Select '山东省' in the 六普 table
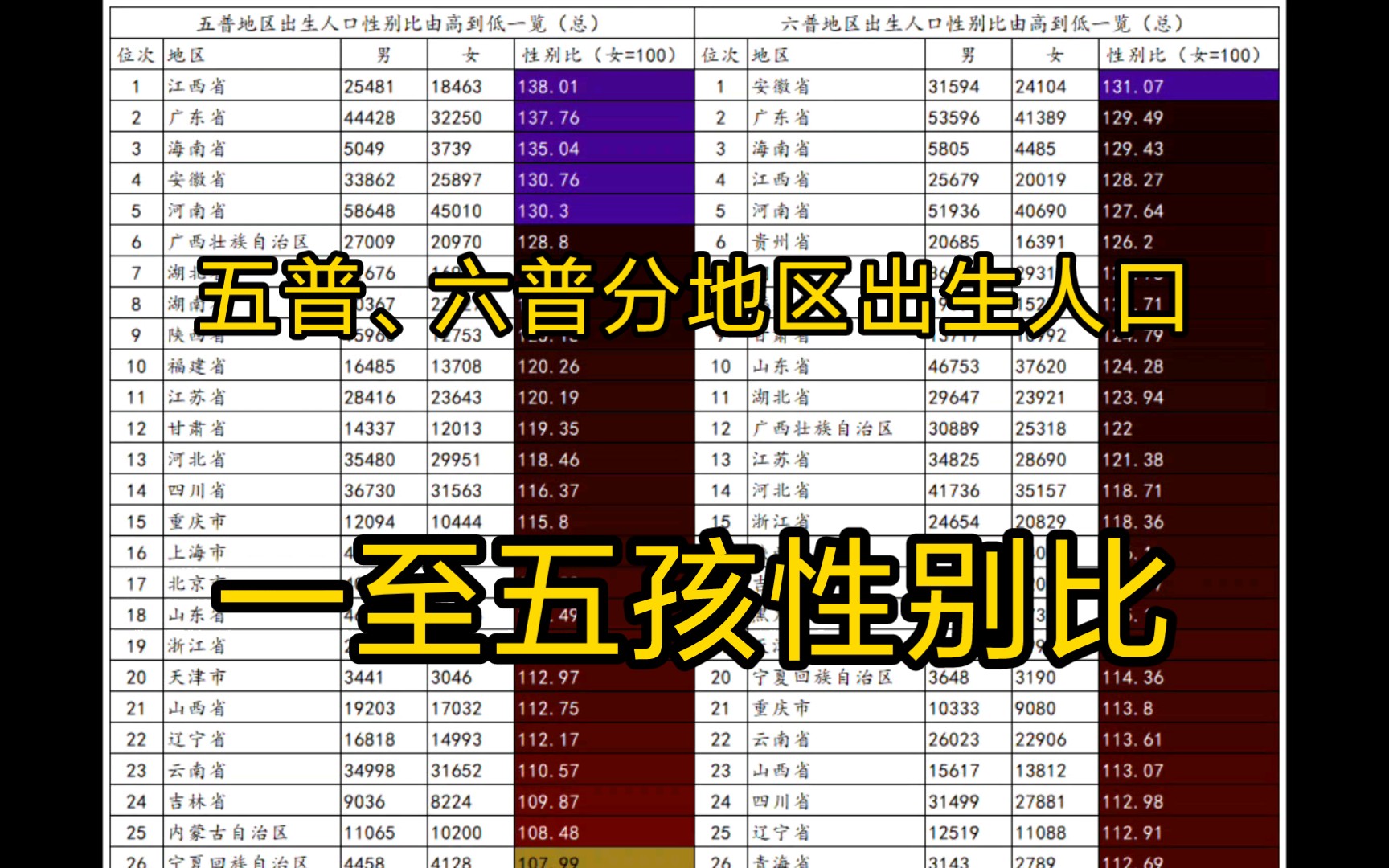Image resolution: width=1389 pixels, height=868 pixels. pos(781,366)
